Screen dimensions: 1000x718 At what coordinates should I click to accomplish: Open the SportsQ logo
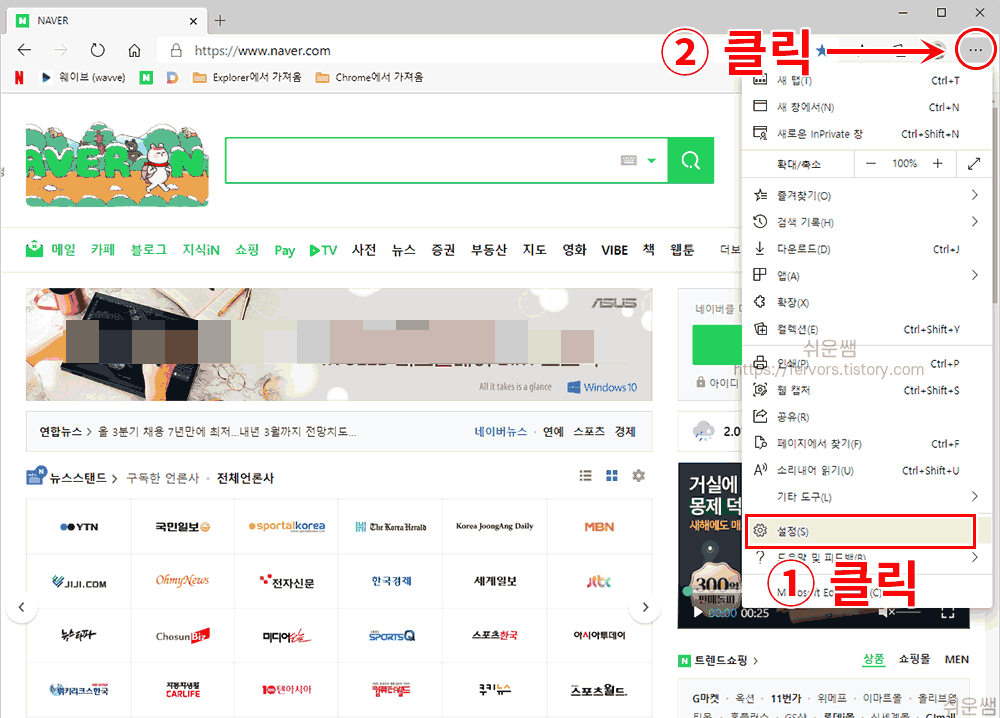pos(392,636)
